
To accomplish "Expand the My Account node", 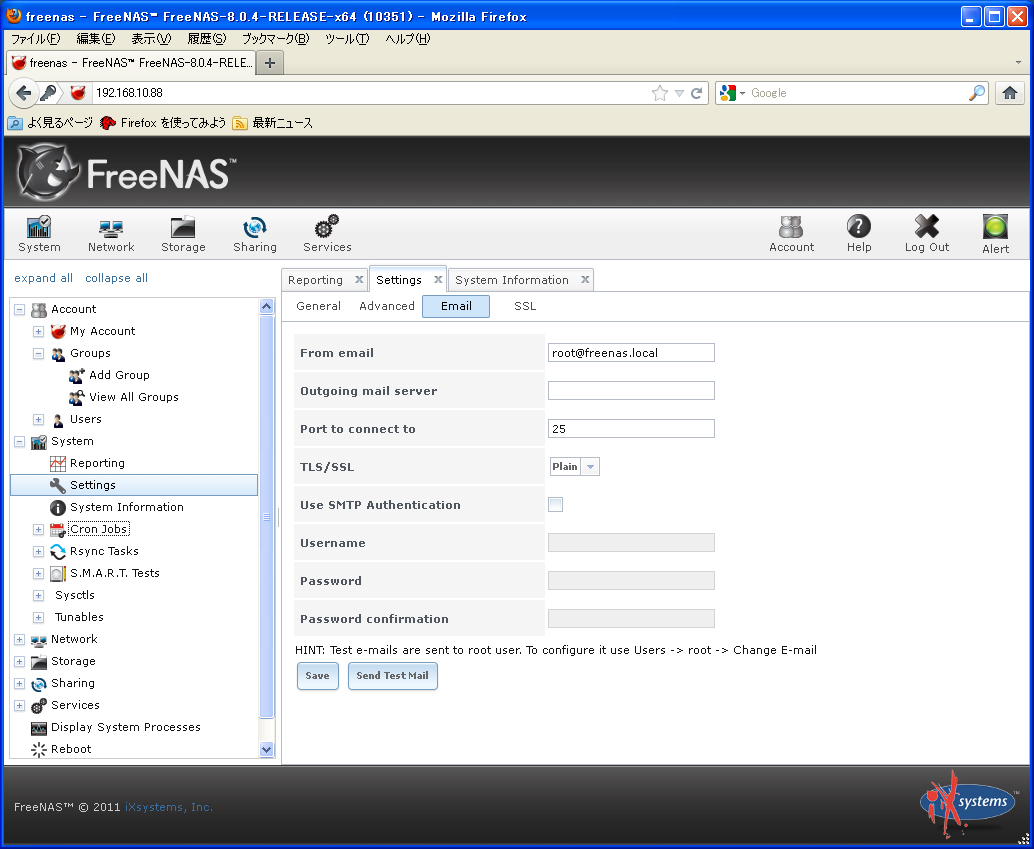I will pyautogui.click(x=39, y=331).
